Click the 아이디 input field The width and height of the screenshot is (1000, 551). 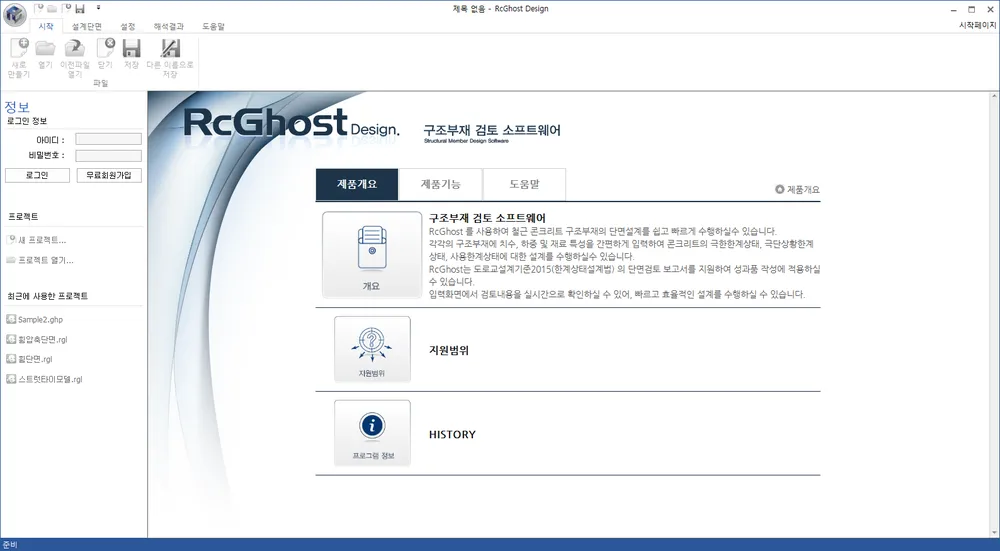[108, 139]
